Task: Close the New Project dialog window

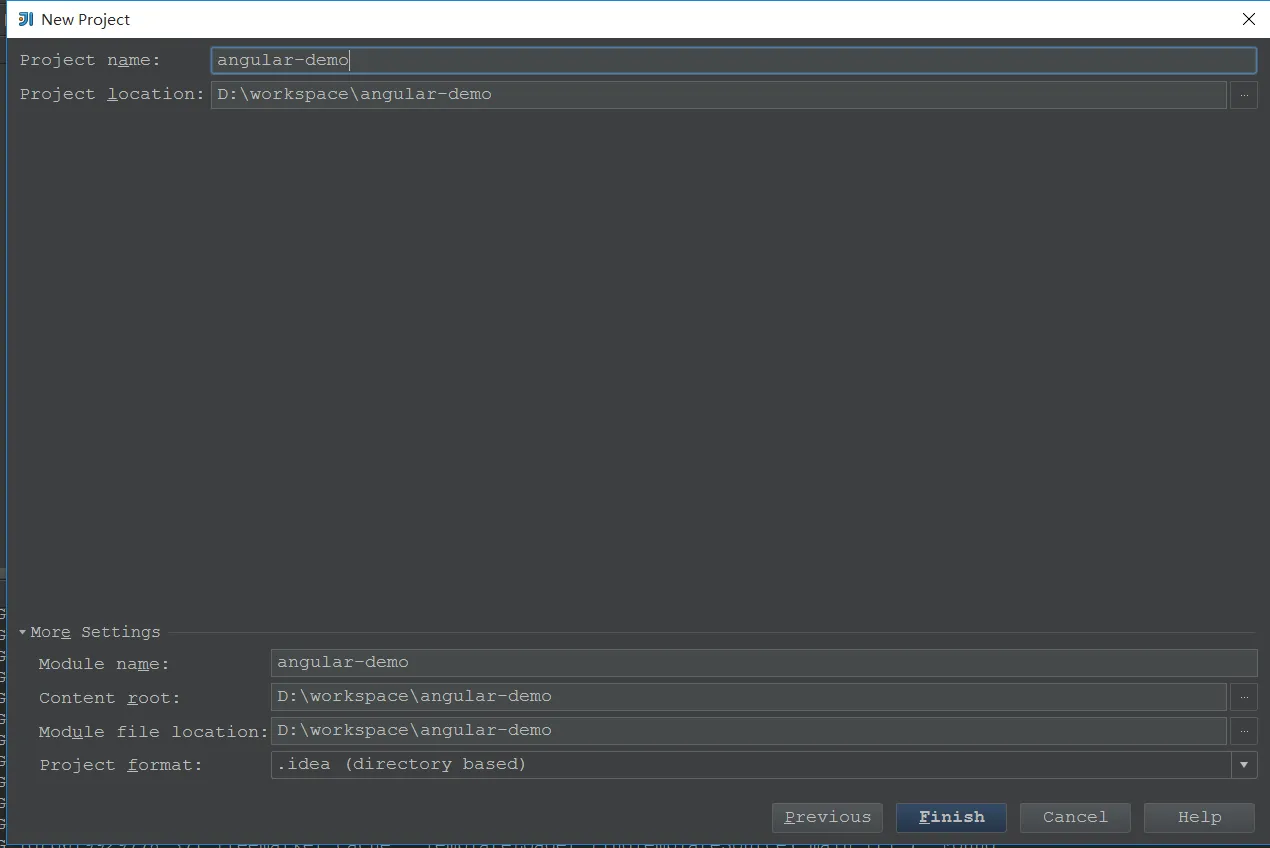Action: pos(1248,19)
